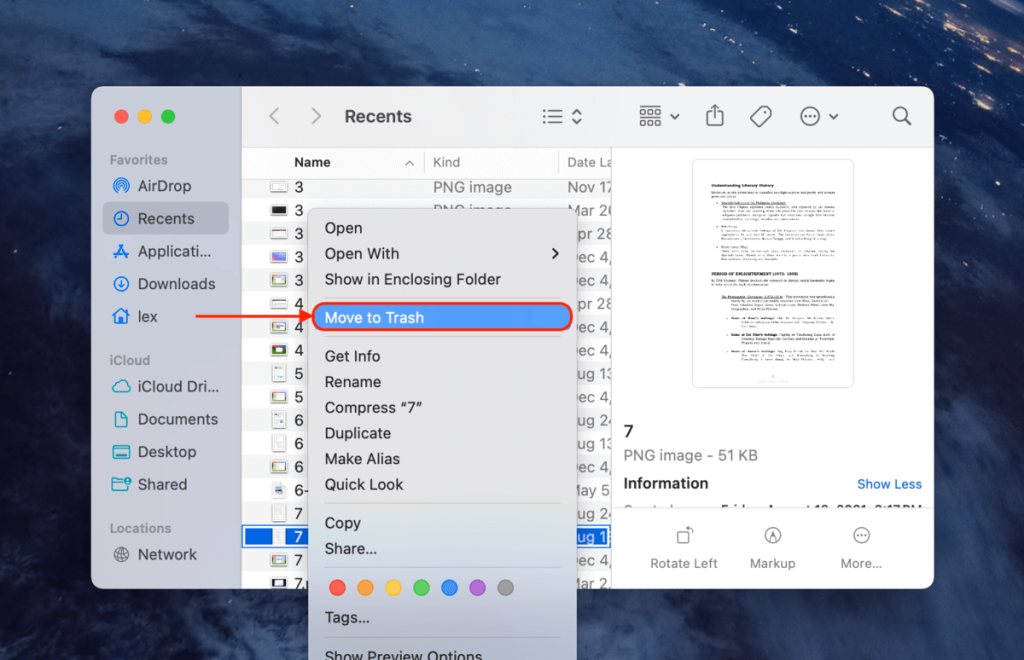
Task: Open the search icon in toolbar
Action: click(x=901, y=116)
